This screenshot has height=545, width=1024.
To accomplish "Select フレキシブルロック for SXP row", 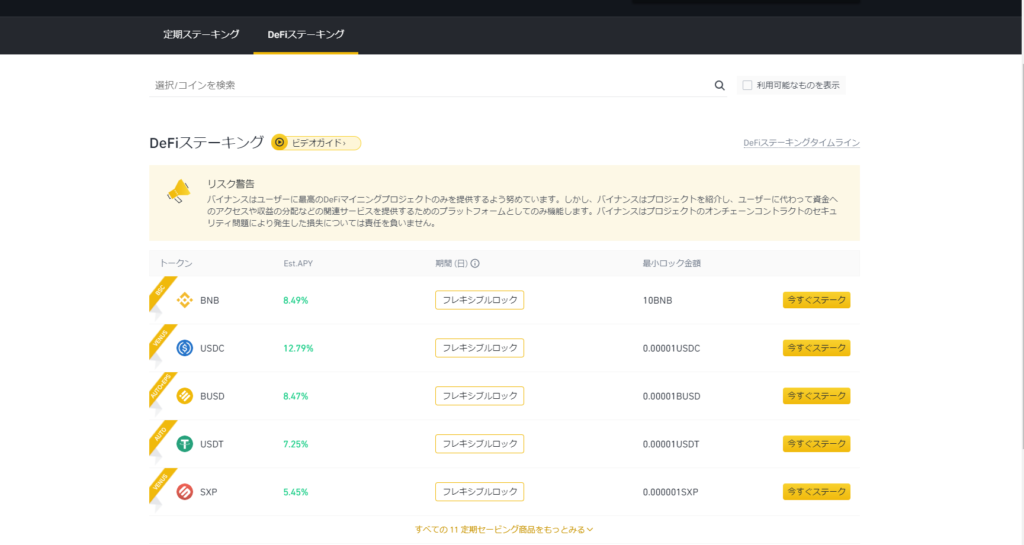I will 479,491.
